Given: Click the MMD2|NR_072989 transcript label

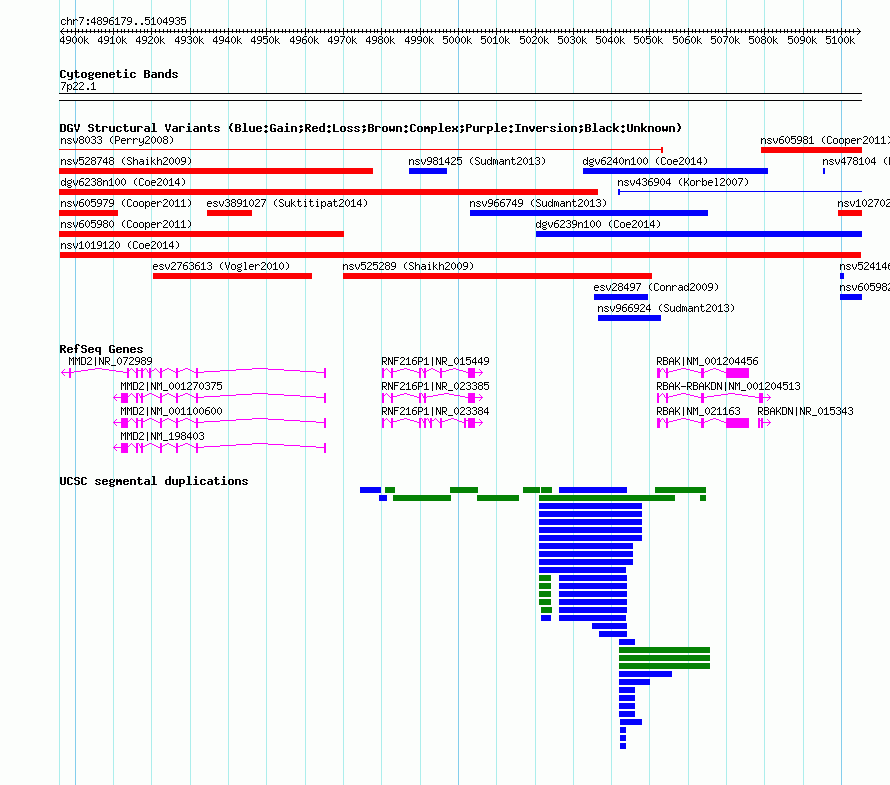Looking at the screenshot, I should (111, 361).
